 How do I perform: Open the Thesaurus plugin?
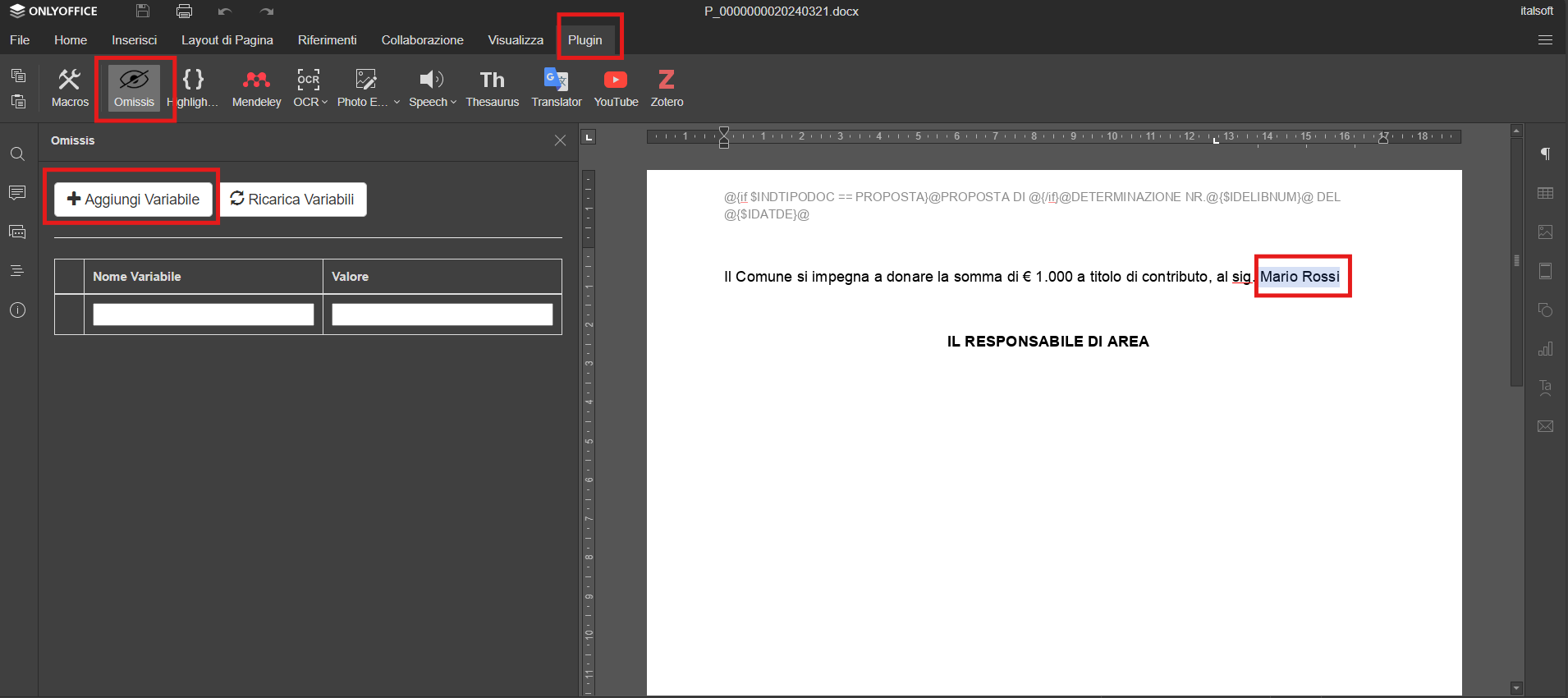[492, 88]
